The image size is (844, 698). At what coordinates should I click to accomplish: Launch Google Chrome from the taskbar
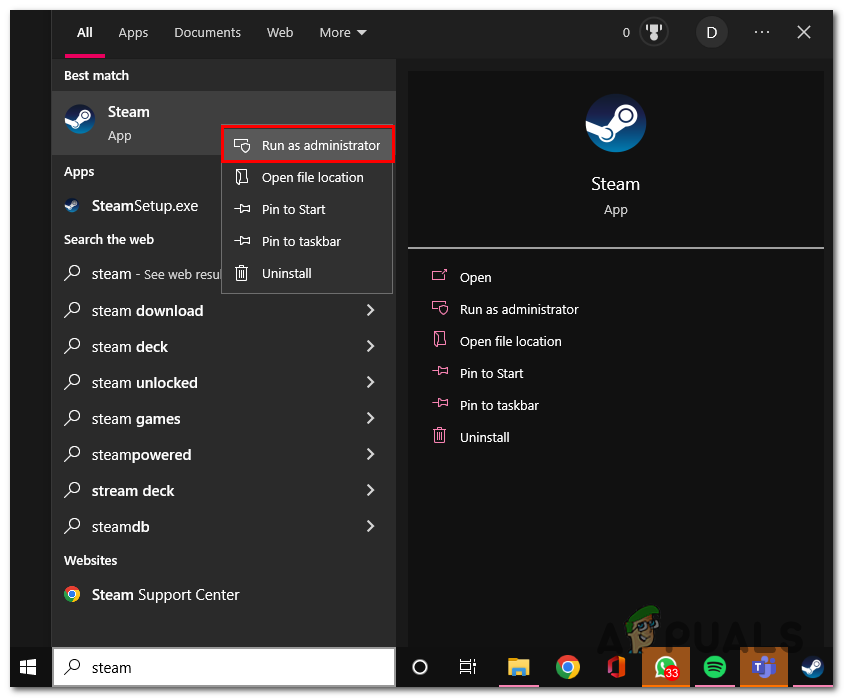567,667
